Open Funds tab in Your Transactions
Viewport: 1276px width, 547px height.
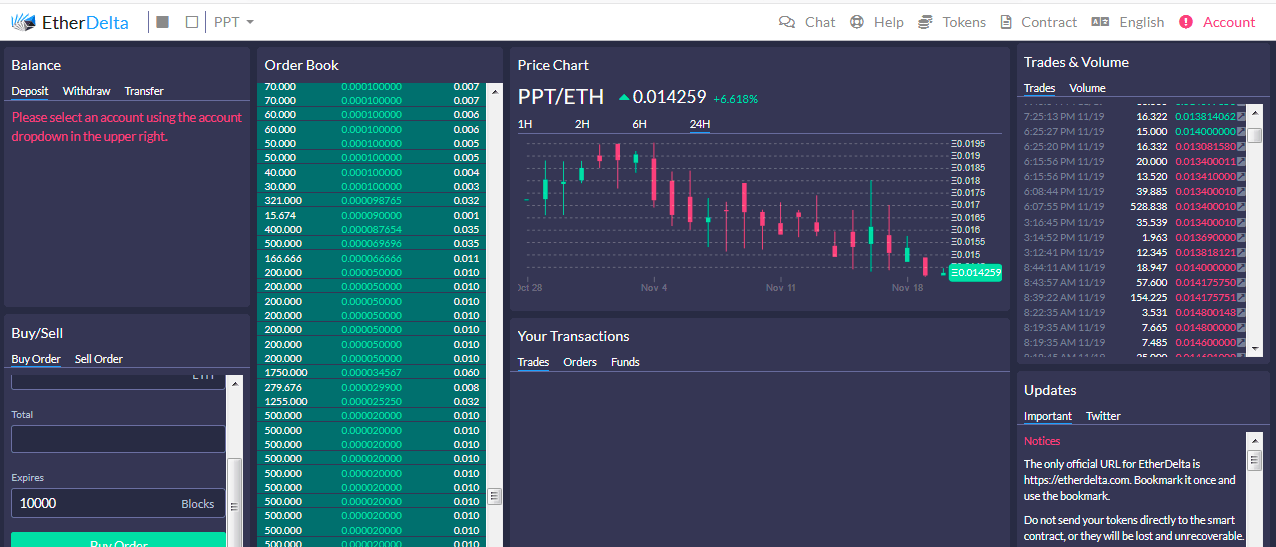tap(625, 362)
